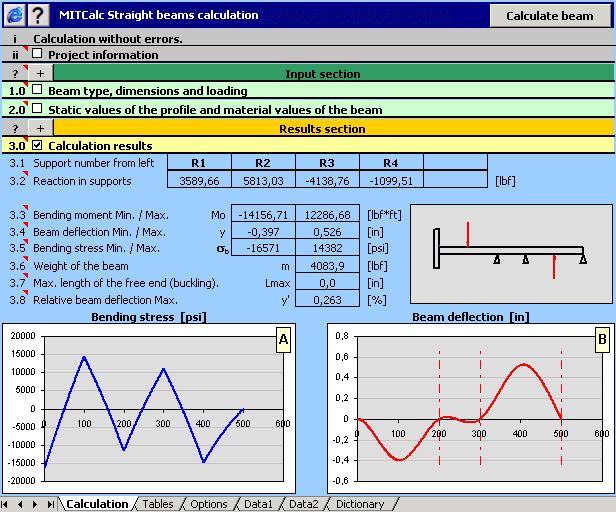The image size is (616, 512).
Task: Expand Input section with plus button
Action: 40,73
